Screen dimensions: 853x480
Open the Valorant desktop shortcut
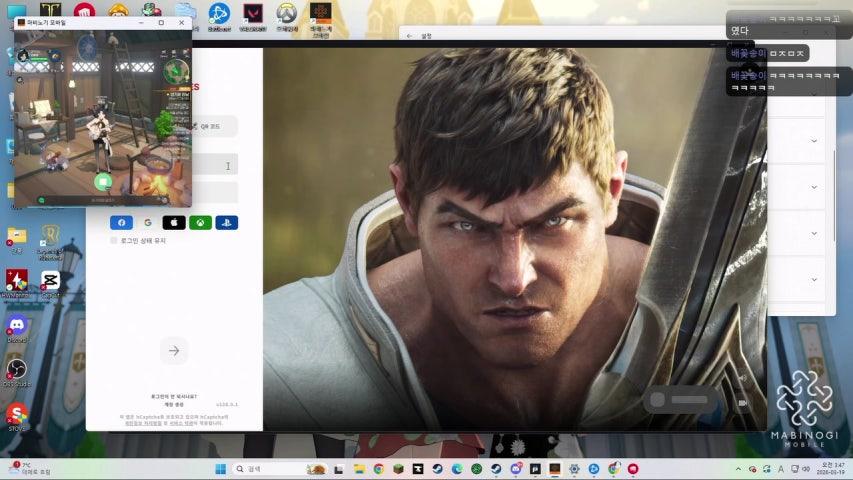(253, 15)
